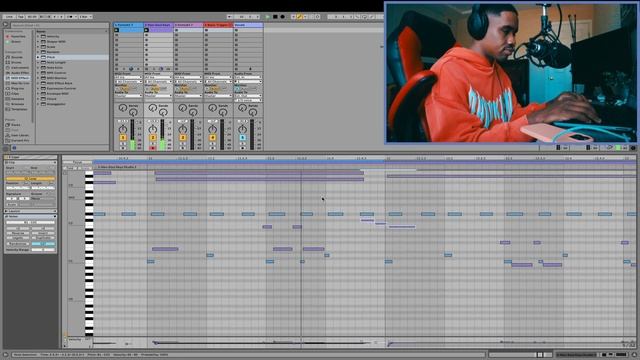Open Packs under browser Places

pyautogui.click(x=16, y=125)
